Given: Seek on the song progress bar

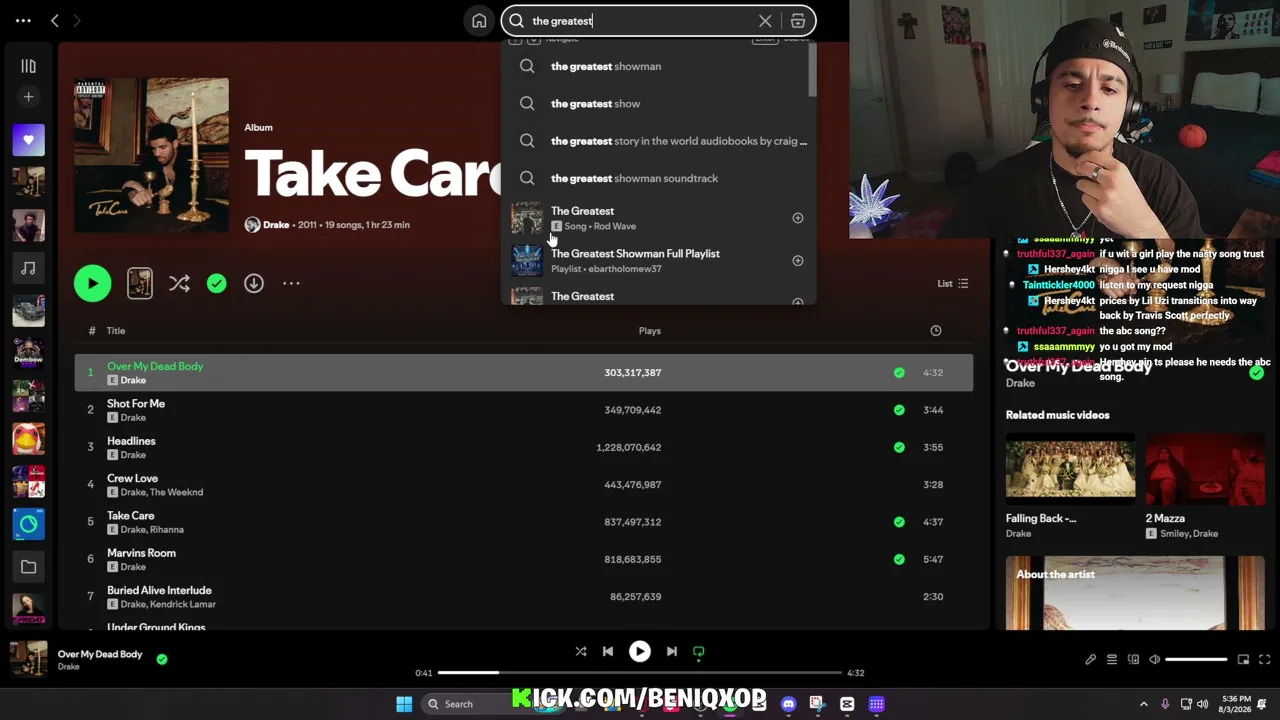Looking at the screenshot, I should click(640, 673).
